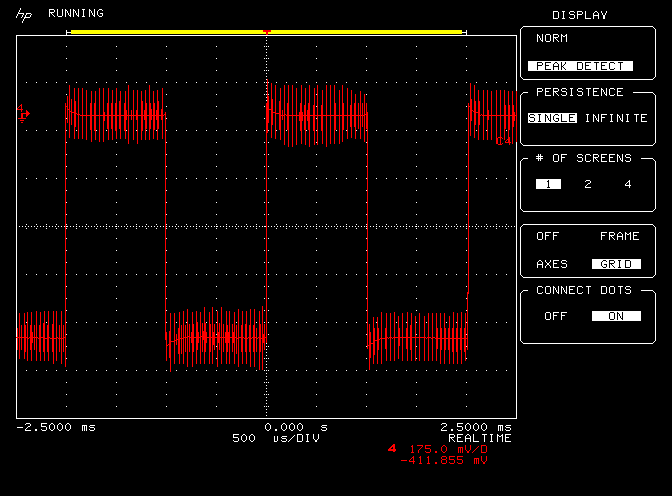Set persistence to INFINITE

click(616, 118)
